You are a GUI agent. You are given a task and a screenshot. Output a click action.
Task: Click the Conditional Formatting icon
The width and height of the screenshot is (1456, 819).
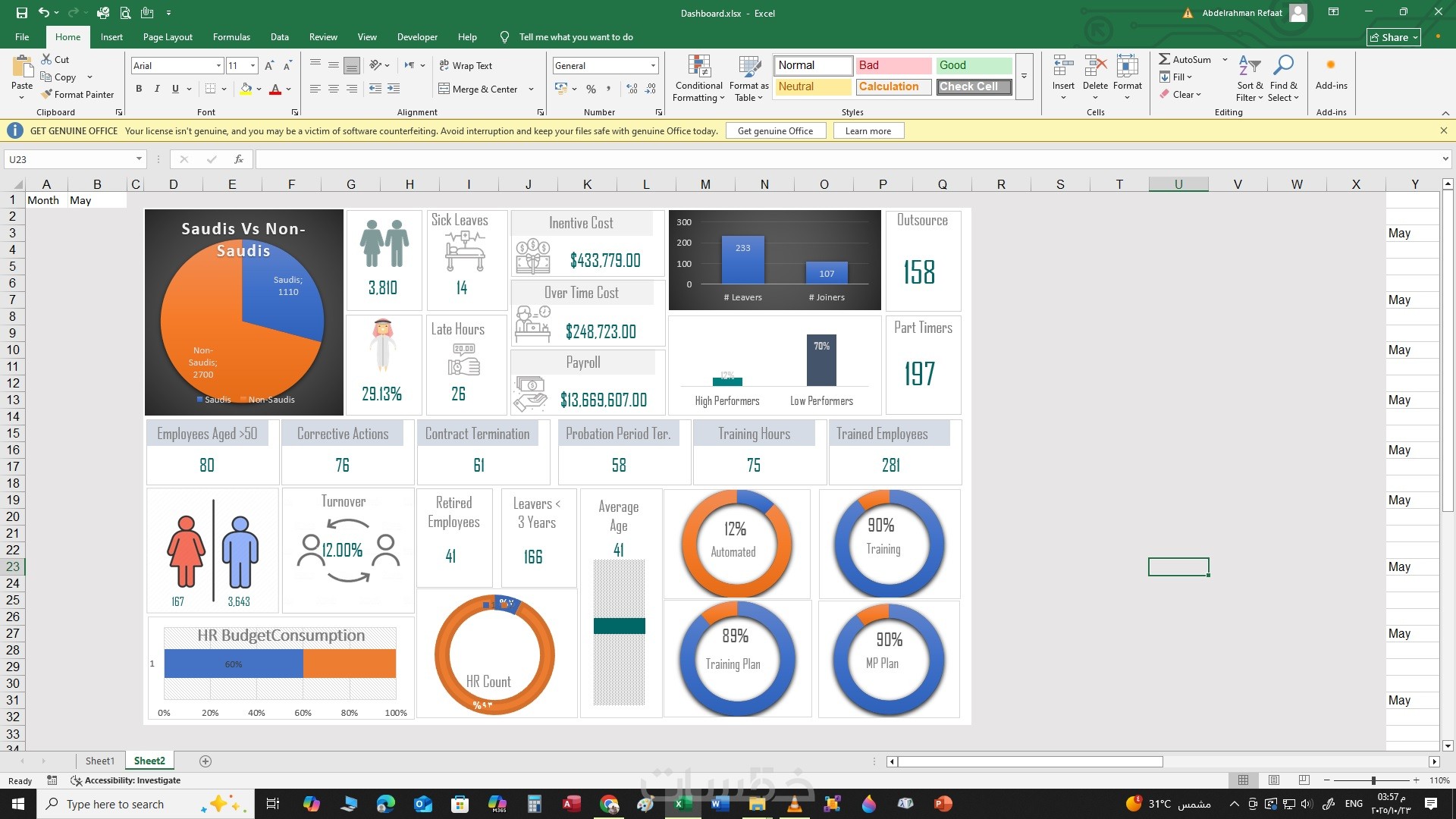click(x=698, y=67)
